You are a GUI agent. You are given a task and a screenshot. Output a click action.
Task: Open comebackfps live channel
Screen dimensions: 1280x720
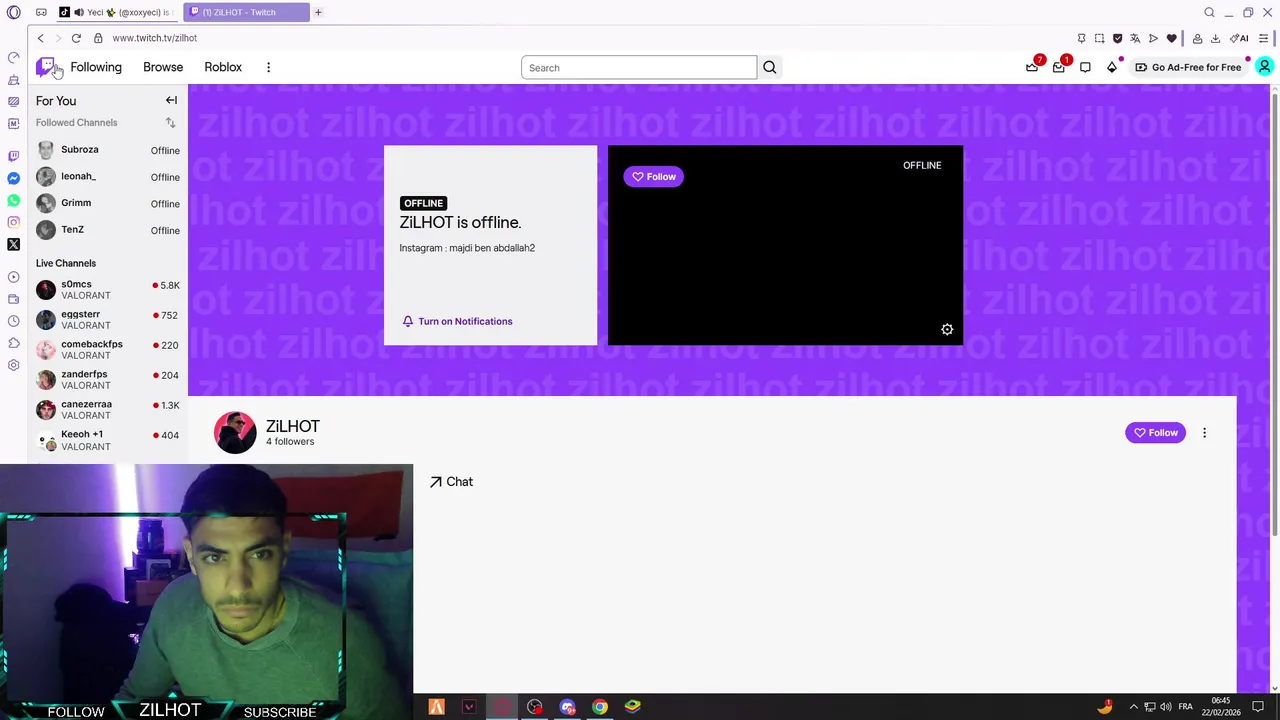point(108,350)
